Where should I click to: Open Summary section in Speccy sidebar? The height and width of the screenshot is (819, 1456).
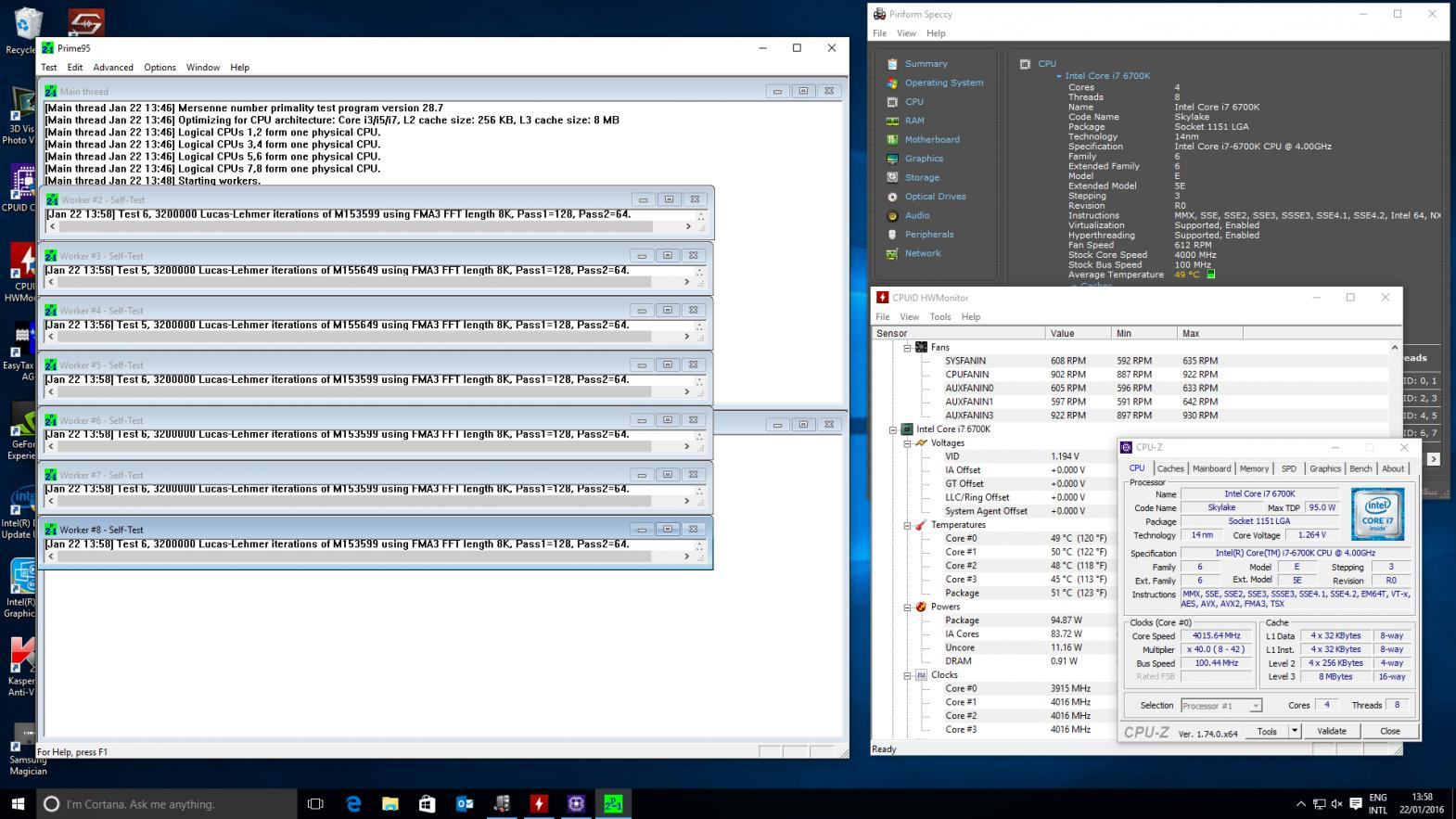click(926, 64)
